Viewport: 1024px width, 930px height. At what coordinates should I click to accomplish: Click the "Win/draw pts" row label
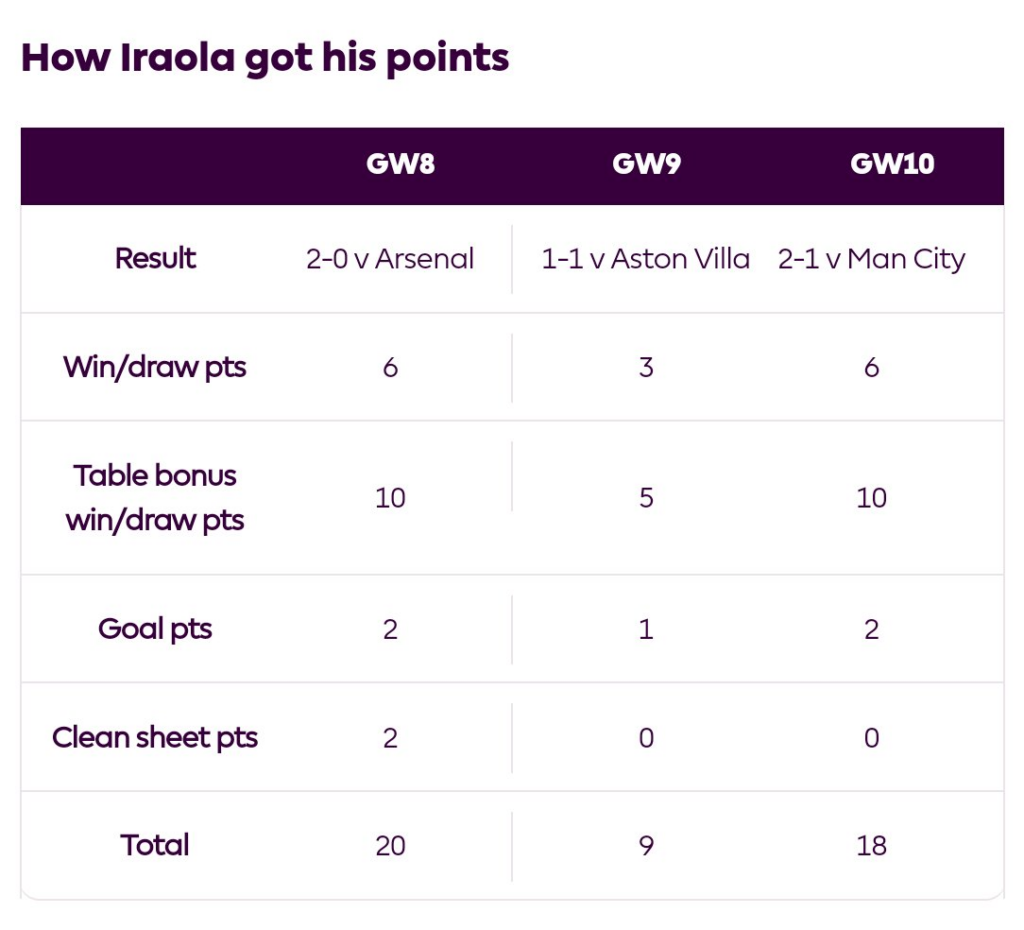click(155, 367)
